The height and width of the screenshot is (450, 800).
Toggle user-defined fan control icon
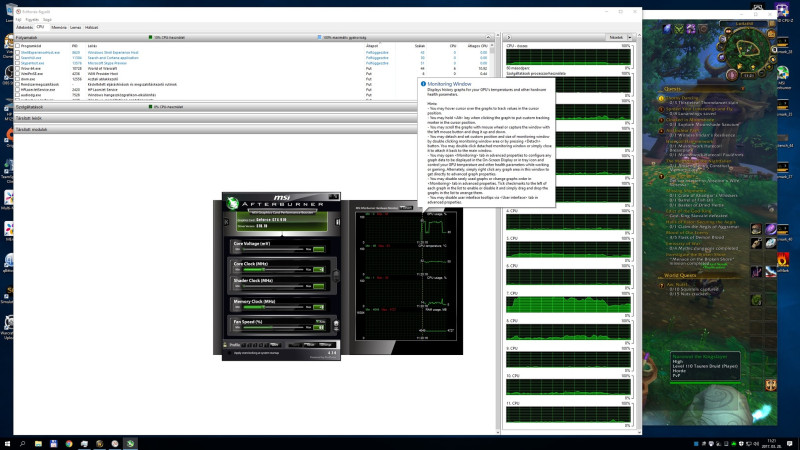point(336,324)
